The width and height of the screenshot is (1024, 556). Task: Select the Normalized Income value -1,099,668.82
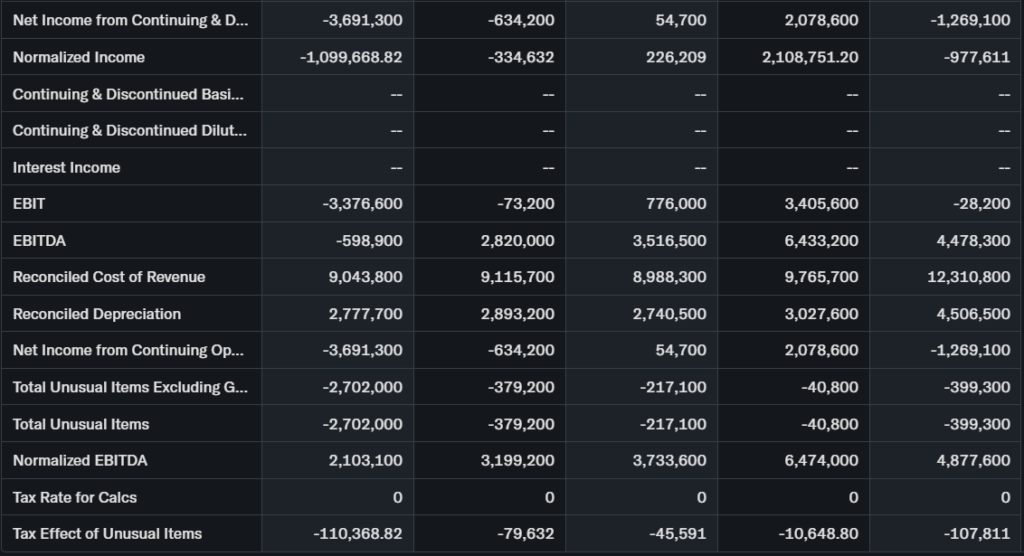pos(351,57)
